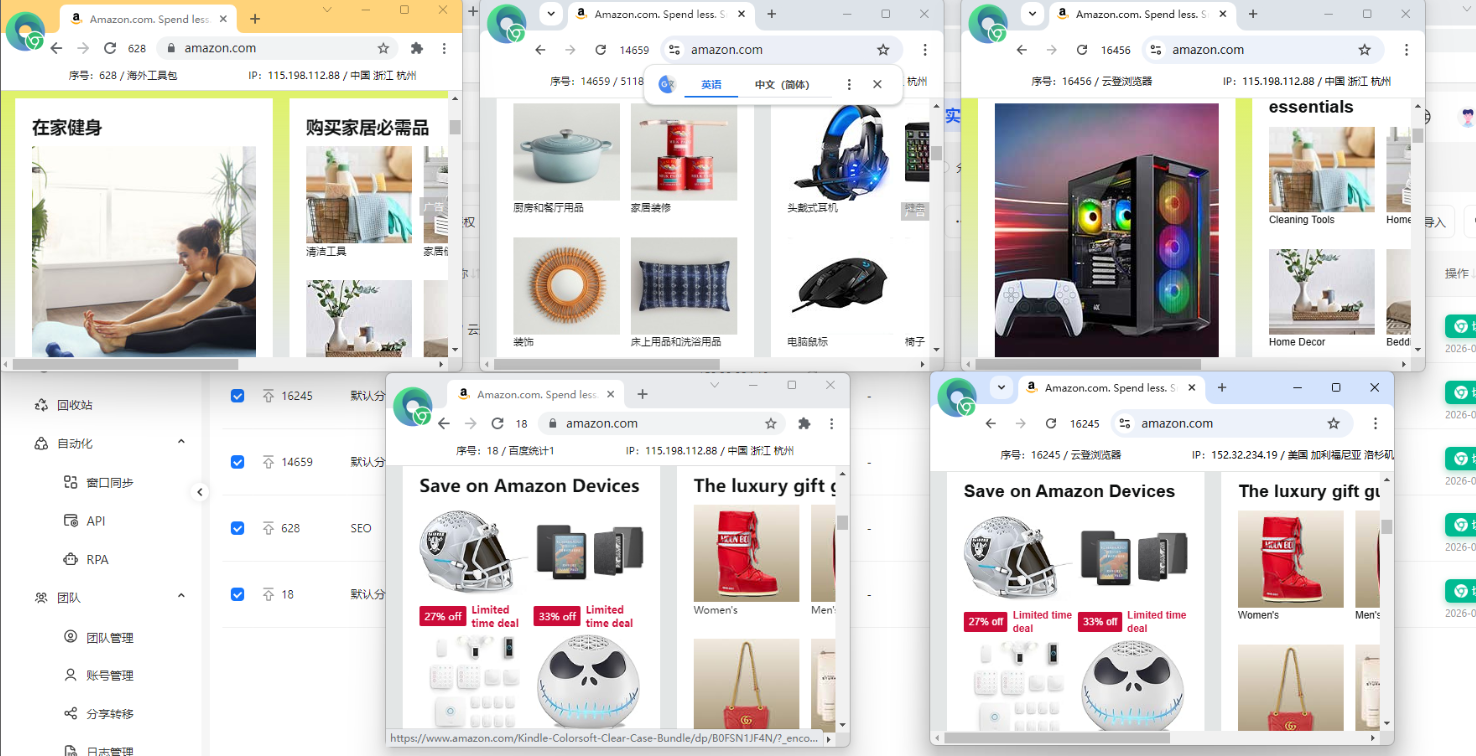Screen dimensions: 1476x756
Task: Open site info icon in window 16245
Action: 1125,423
